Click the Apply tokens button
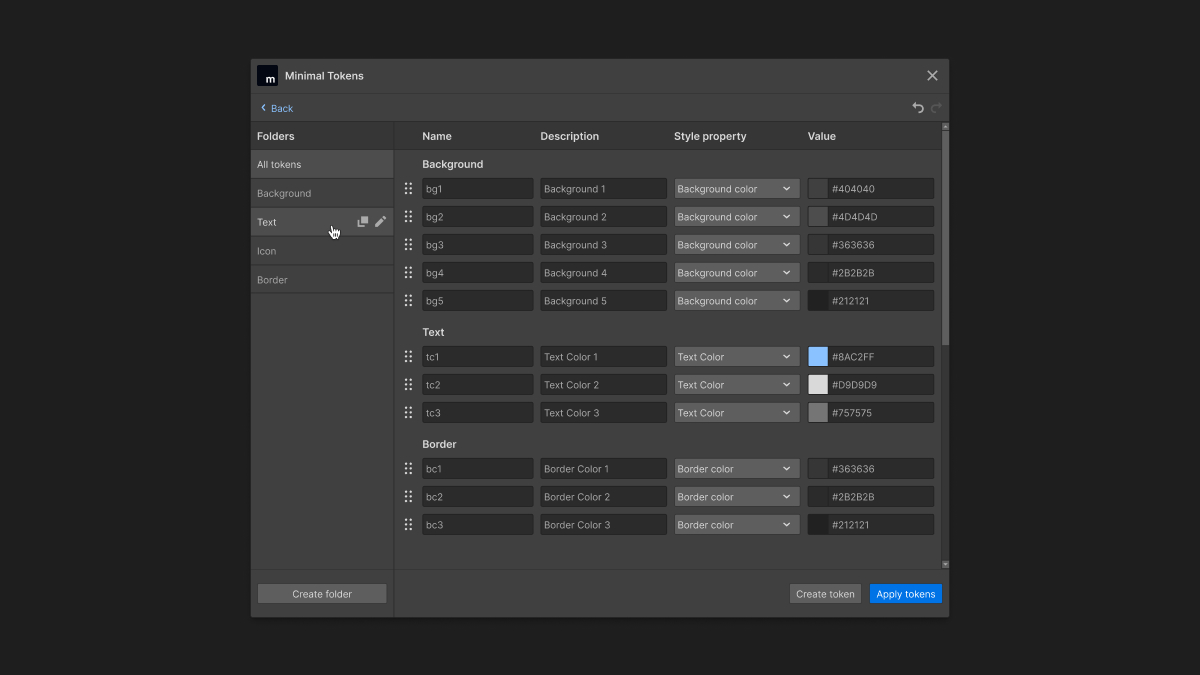 [906, 594]
